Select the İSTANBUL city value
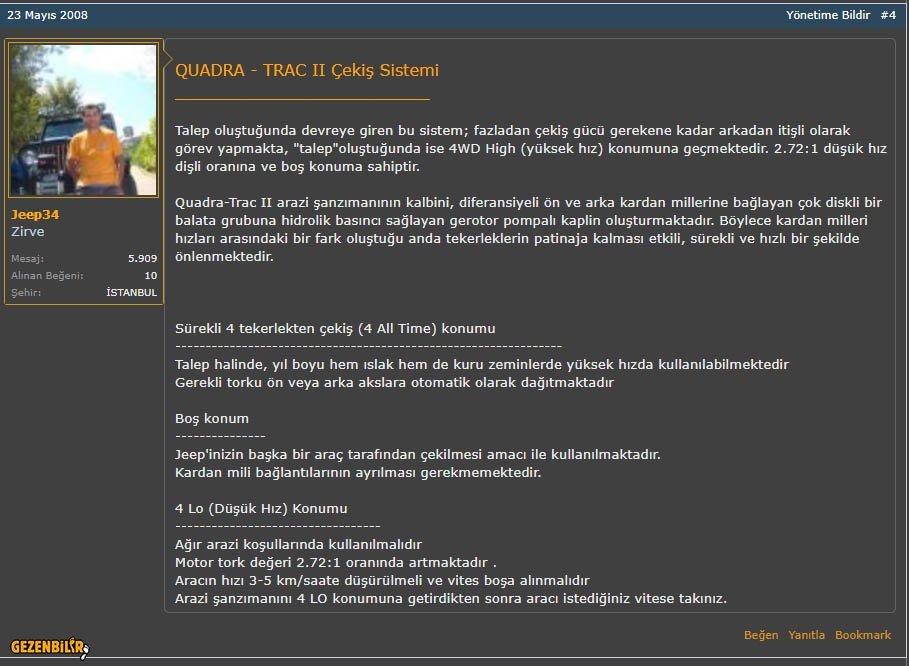 [132, 292]
